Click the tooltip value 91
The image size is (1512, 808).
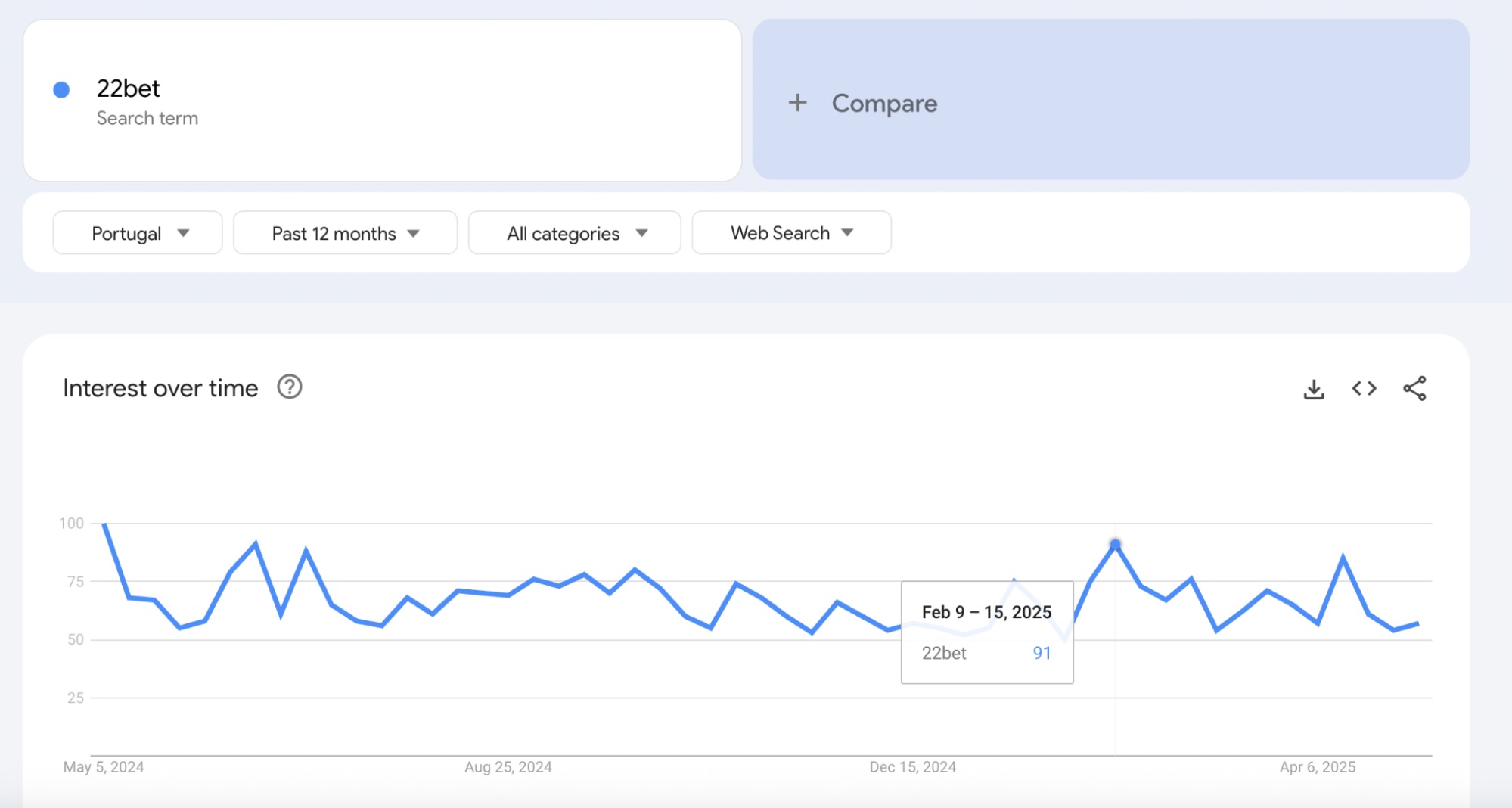tap(1042, 653)
